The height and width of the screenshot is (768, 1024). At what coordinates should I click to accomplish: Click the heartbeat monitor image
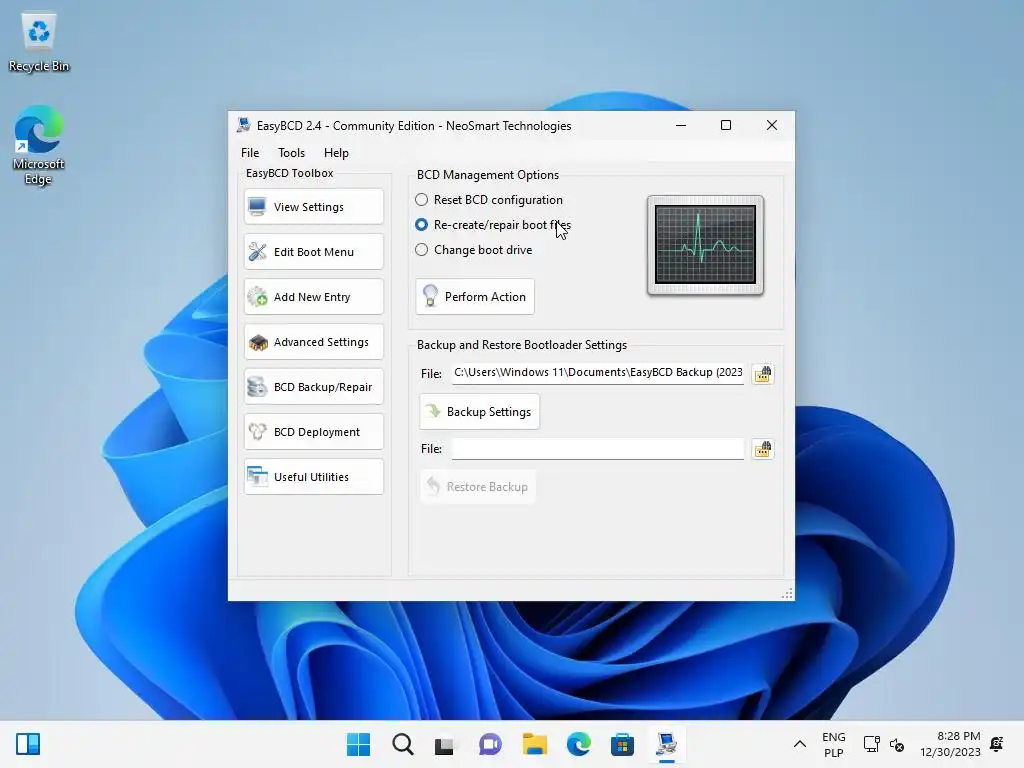coord(705,246)
